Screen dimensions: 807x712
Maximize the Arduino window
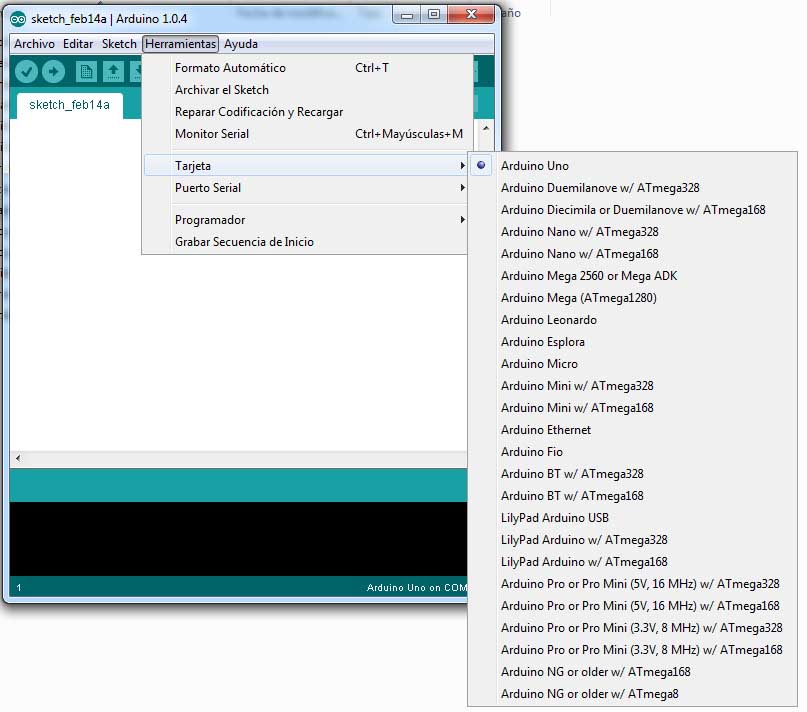(x=434, y=15)
